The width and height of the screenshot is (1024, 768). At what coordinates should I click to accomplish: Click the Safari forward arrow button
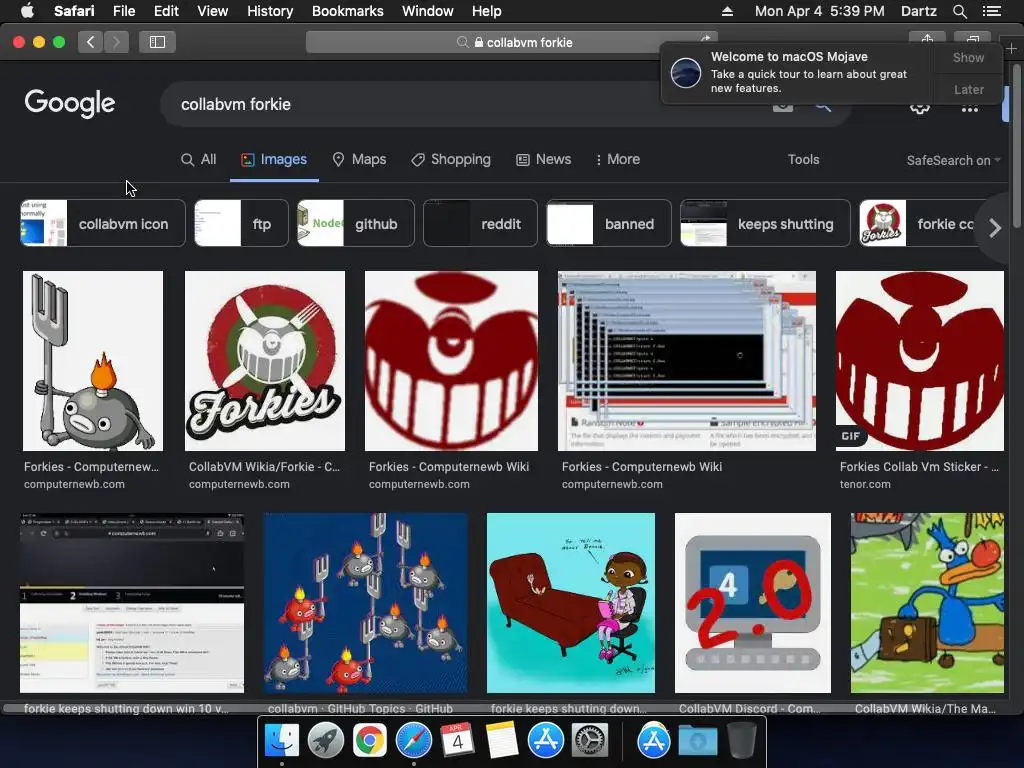(116, 42)
